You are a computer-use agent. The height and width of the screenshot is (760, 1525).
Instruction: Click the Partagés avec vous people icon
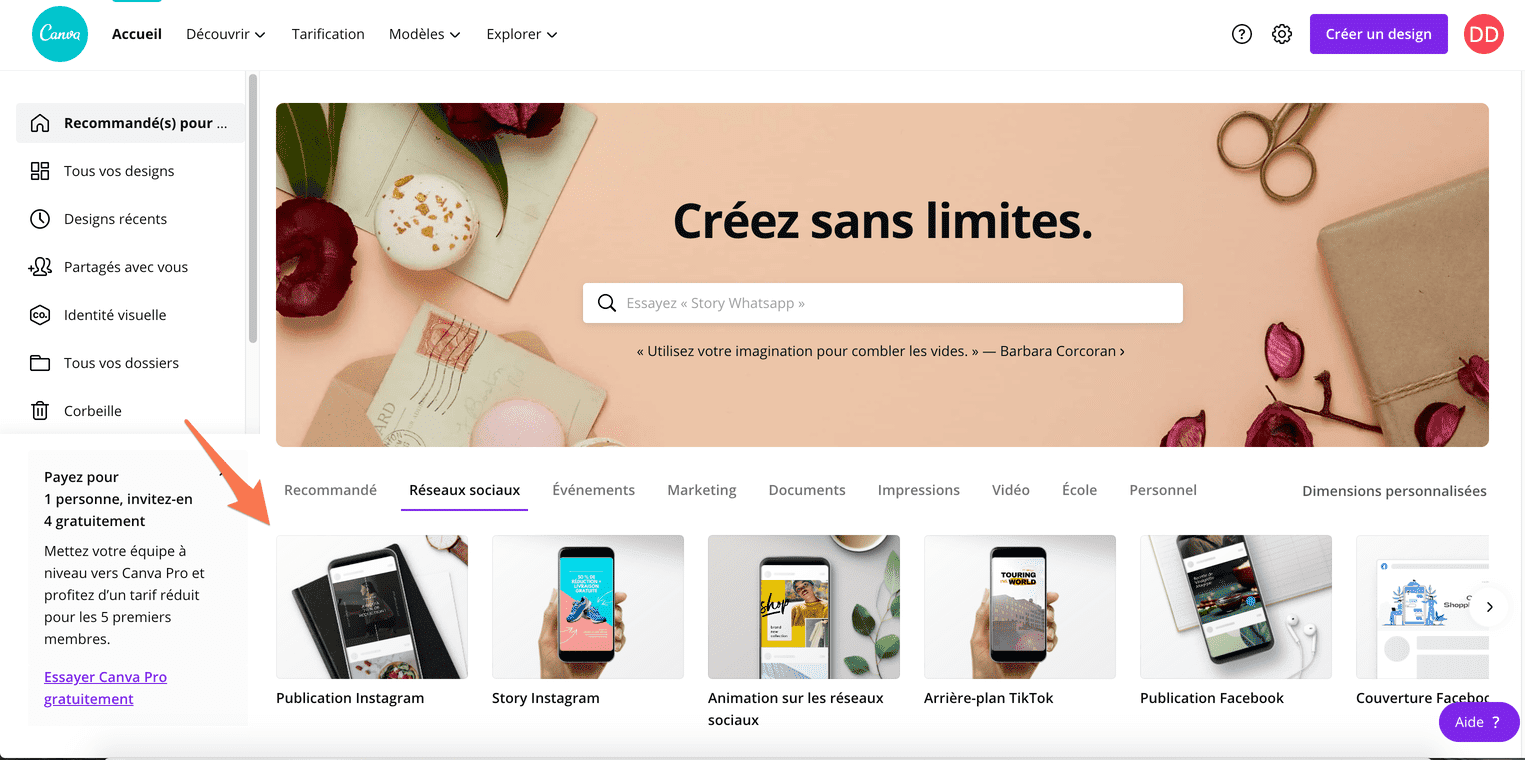[40, 267]
